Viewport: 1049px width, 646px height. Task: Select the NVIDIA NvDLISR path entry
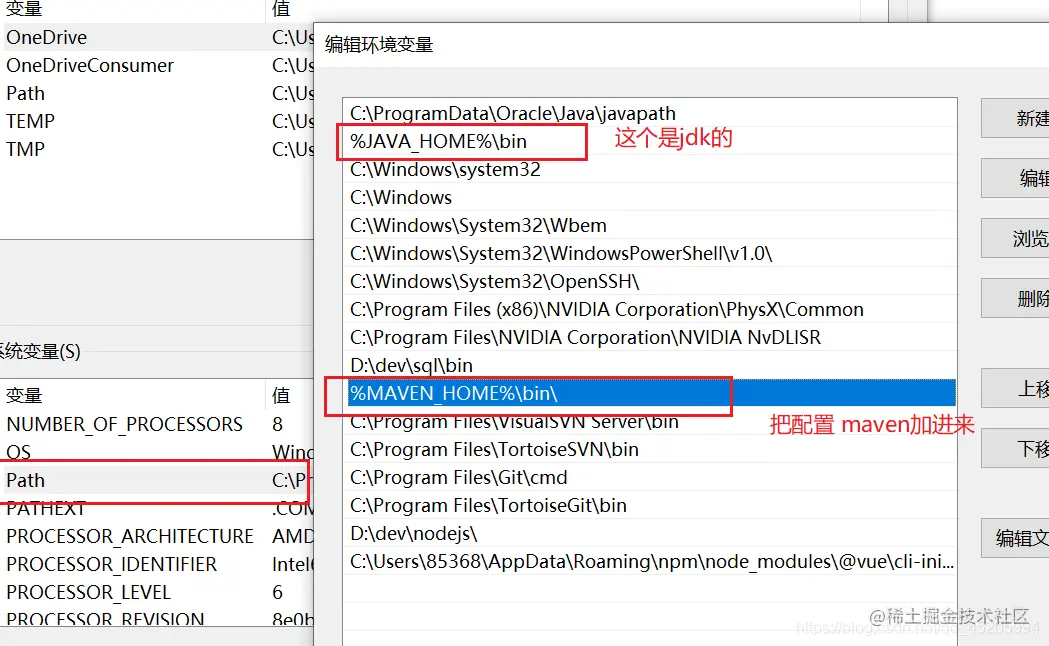pyautogui.click(x=650, y=338)
